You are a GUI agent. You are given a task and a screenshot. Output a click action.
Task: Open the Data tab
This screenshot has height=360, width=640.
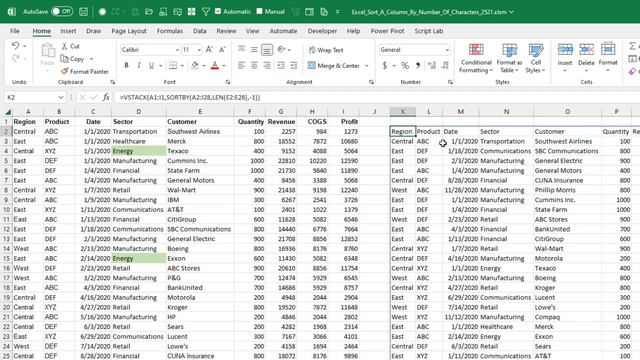pos(200,31)
